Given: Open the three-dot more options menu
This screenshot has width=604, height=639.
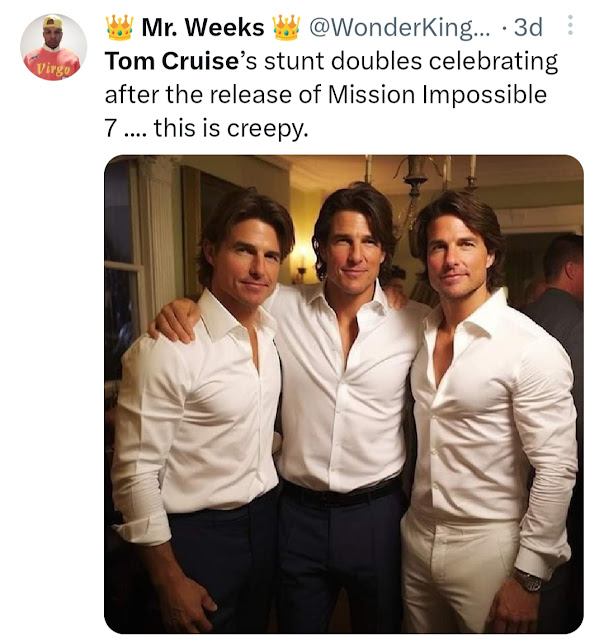Looking at the screenshot, I should 571,25.
